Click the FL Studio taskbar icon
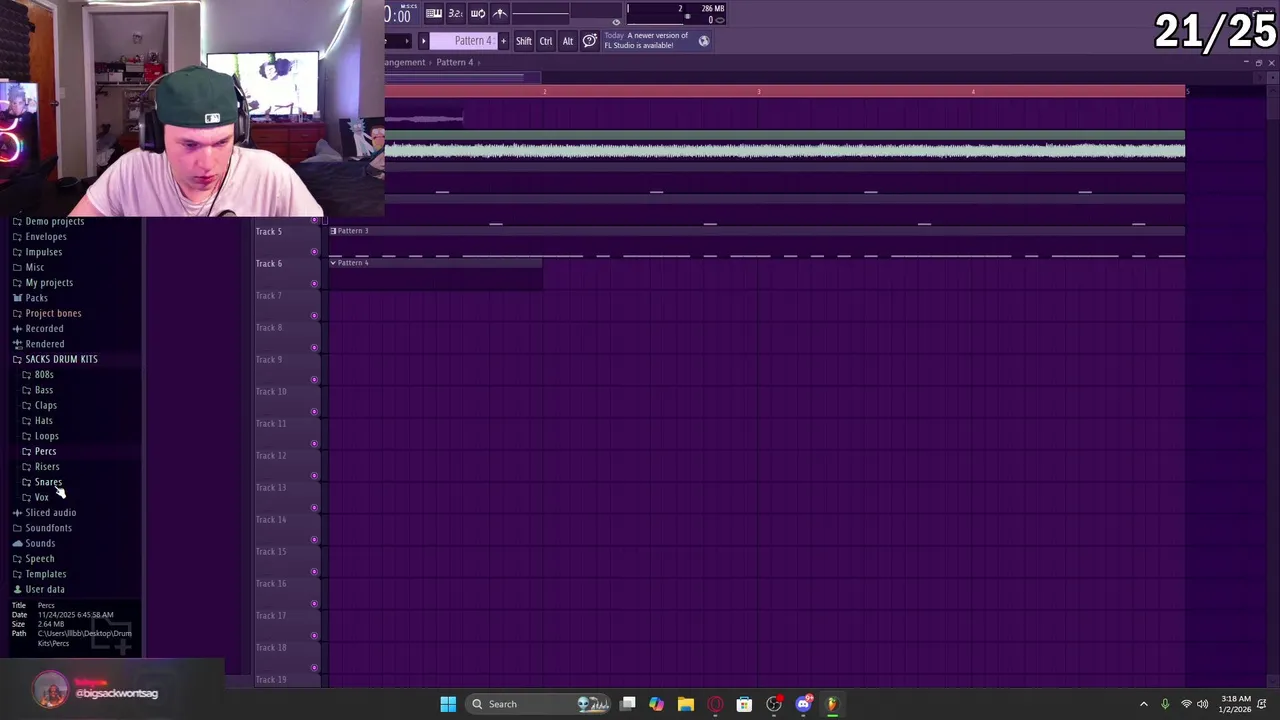Screen dimensions: 1280x720 (832, 704)
